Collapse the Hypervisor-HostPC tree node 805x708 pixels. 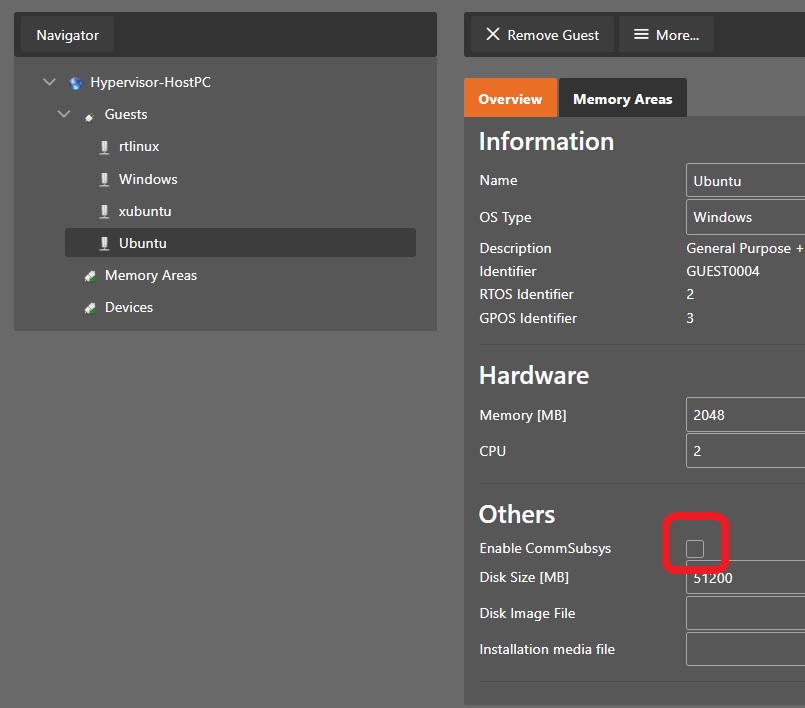(x=49, y=83)
